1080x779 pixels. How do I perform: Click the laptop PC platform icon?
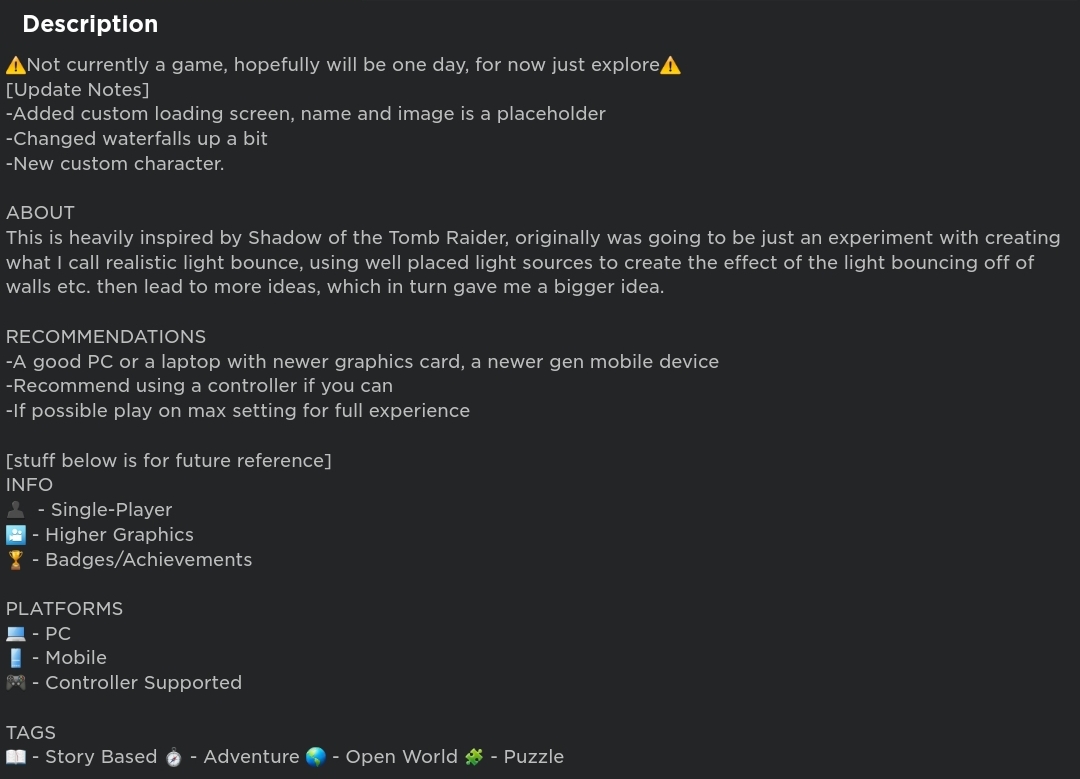[16, 633]
